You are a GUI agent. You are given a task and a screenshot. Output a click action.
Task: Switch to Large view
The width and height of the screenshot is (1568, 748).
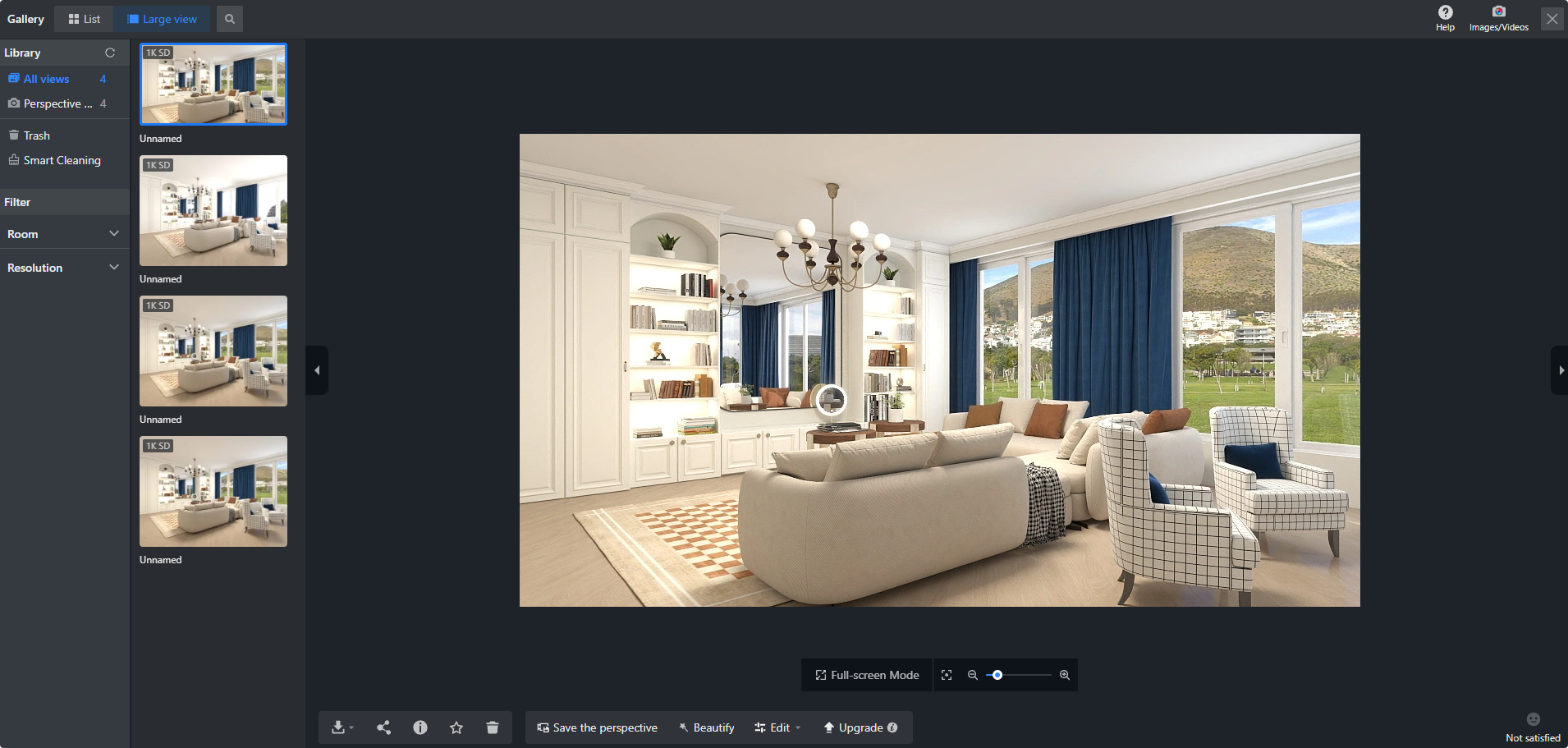click(x=163, y=19)
